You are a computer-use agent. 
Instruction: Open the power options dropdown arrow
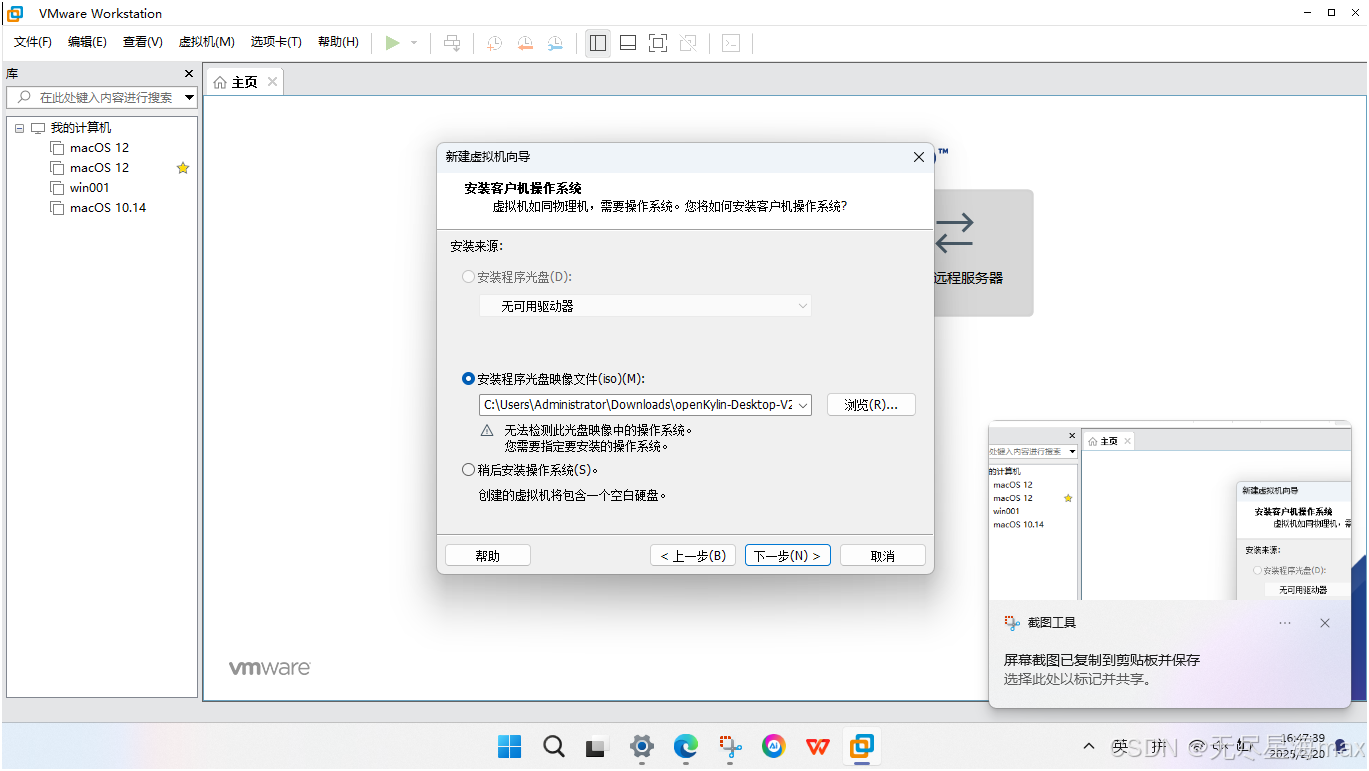(414, 43)
